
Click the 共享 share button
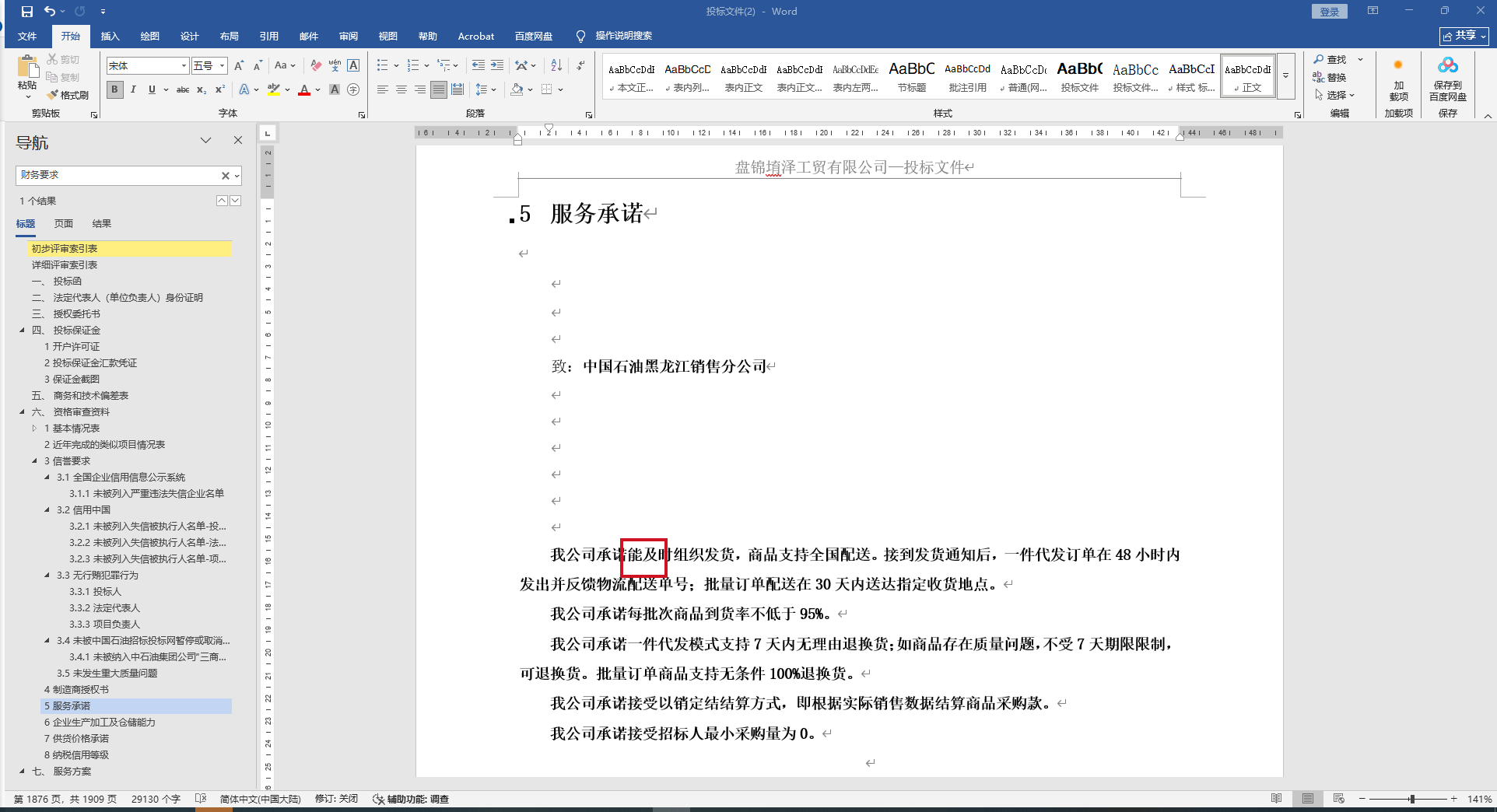pyautogui.click(x=1464, y=36)
